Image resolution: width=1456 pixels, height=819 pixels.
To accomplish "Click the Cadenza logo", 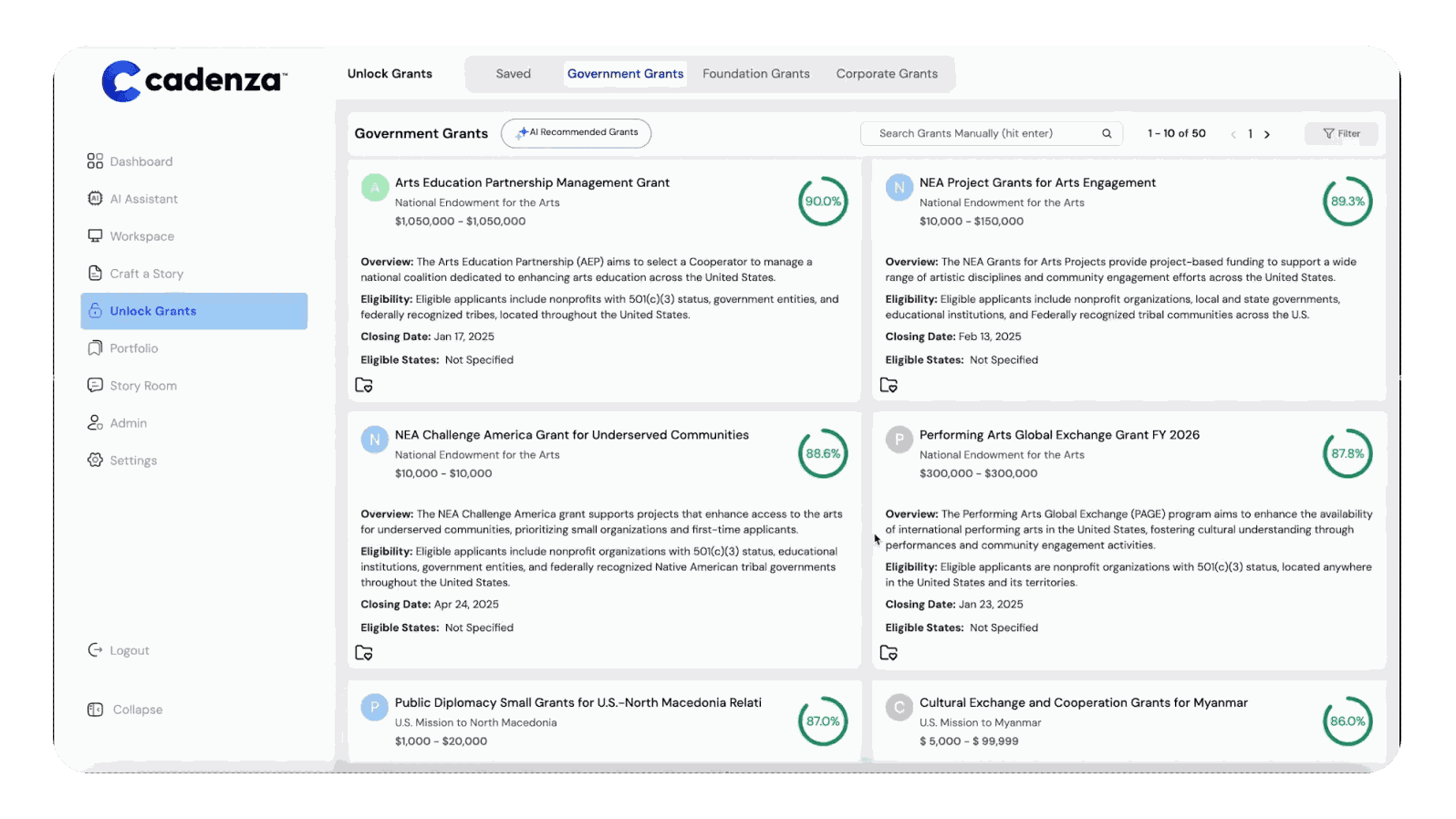I will (194, 81).
